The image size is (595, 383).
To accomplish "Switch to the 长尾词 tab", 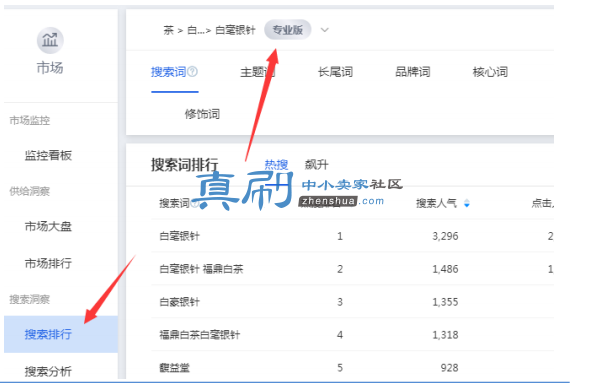I will click(335, 71).
